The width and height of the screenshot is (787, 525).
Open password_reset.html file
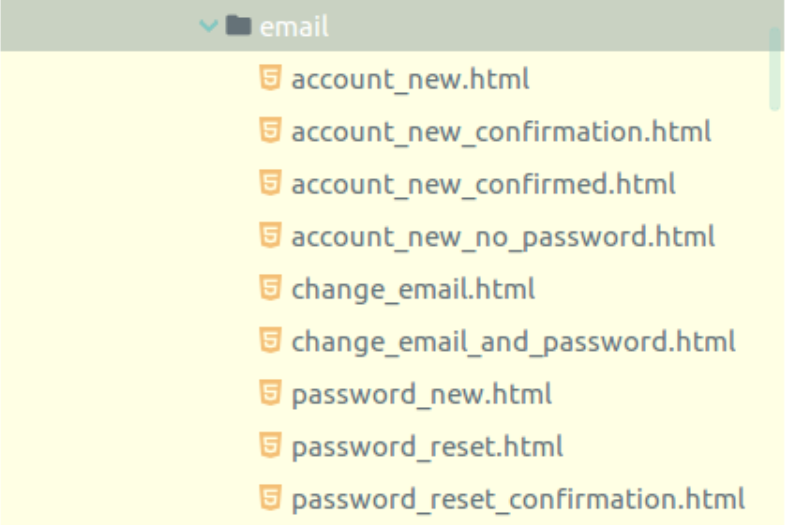[x=427, y=447]
